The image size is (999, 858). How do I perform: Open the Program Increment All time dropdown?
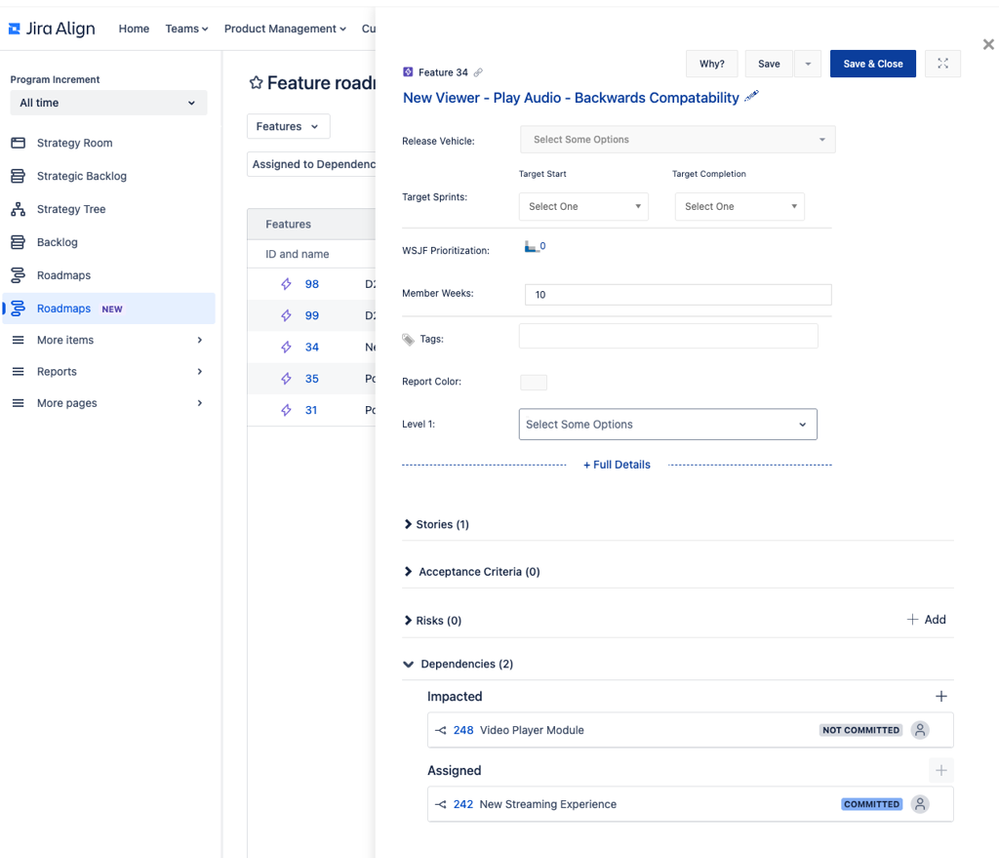(108, 103)
